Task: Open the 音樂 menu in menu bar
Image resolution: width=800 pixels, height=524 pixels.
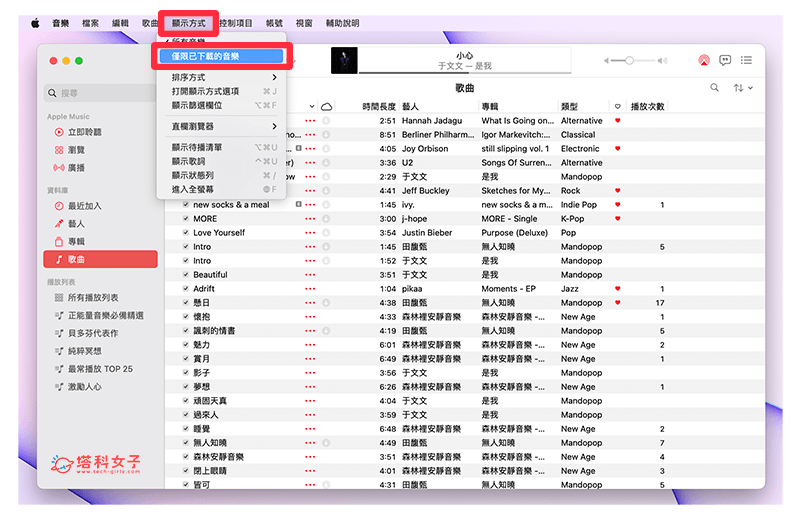Action: click(60, 23)
